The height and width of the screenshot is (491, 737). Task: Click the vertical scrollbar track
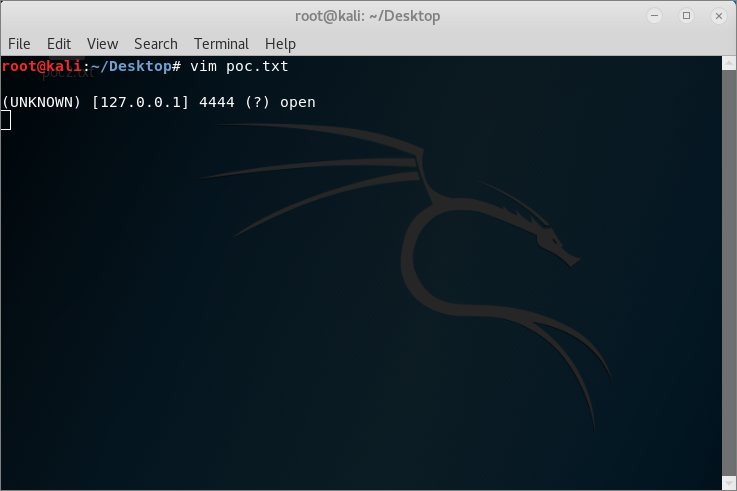click(x=729, y=273)
